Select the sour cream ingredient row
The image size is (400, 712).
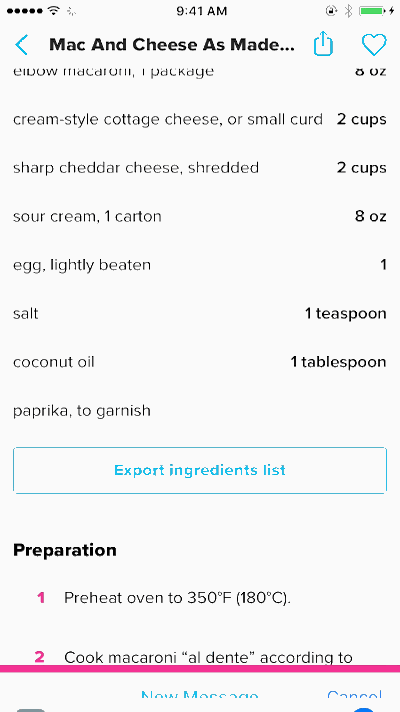(200, 216)
